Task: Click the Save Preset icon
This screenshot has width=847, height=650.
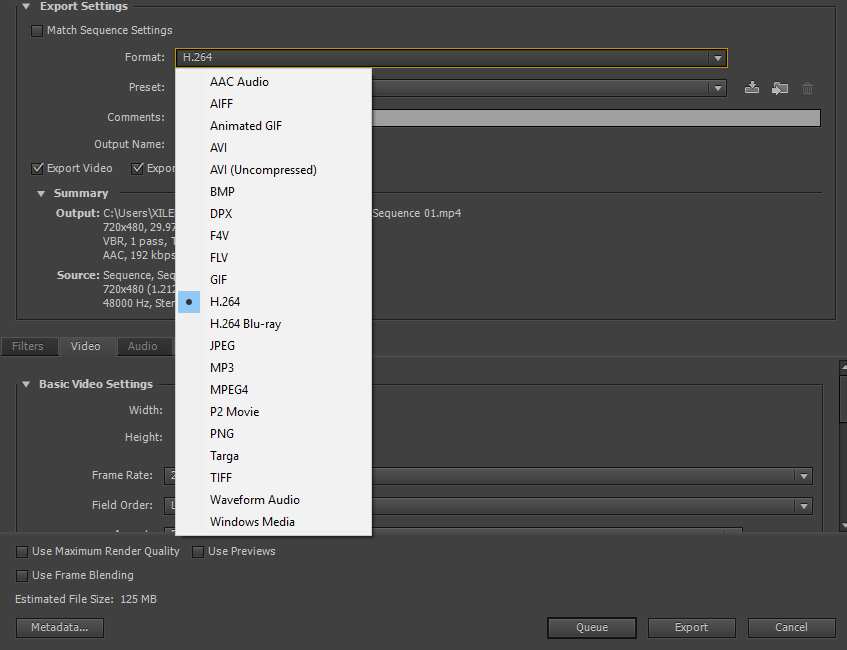Action: (x=752, y=88)
